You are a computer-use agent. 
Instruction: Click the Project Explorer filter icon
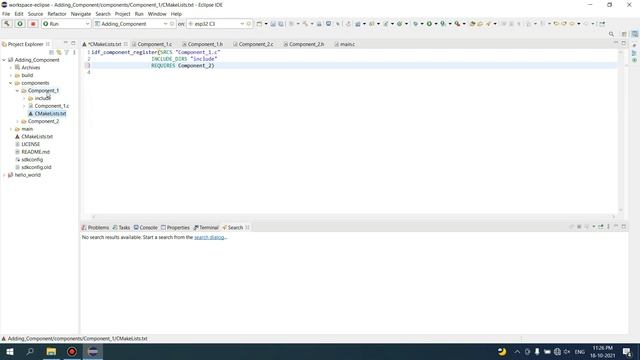pos(67,52)
